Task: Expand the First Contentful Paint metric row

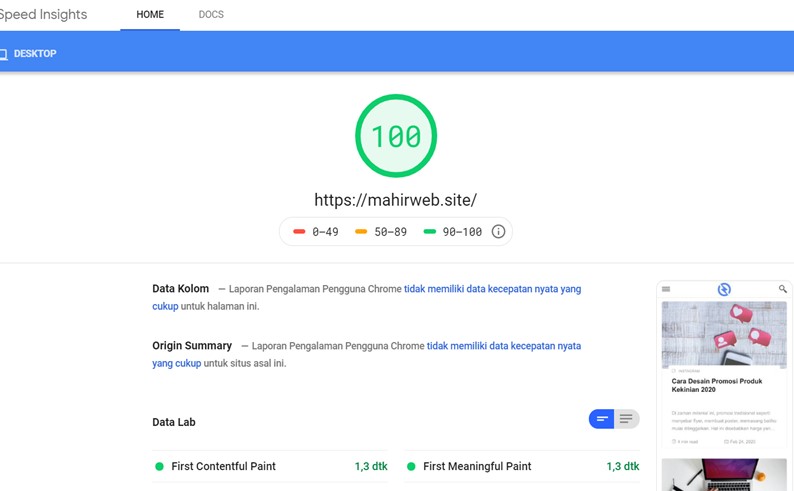Action: [270, 467]
